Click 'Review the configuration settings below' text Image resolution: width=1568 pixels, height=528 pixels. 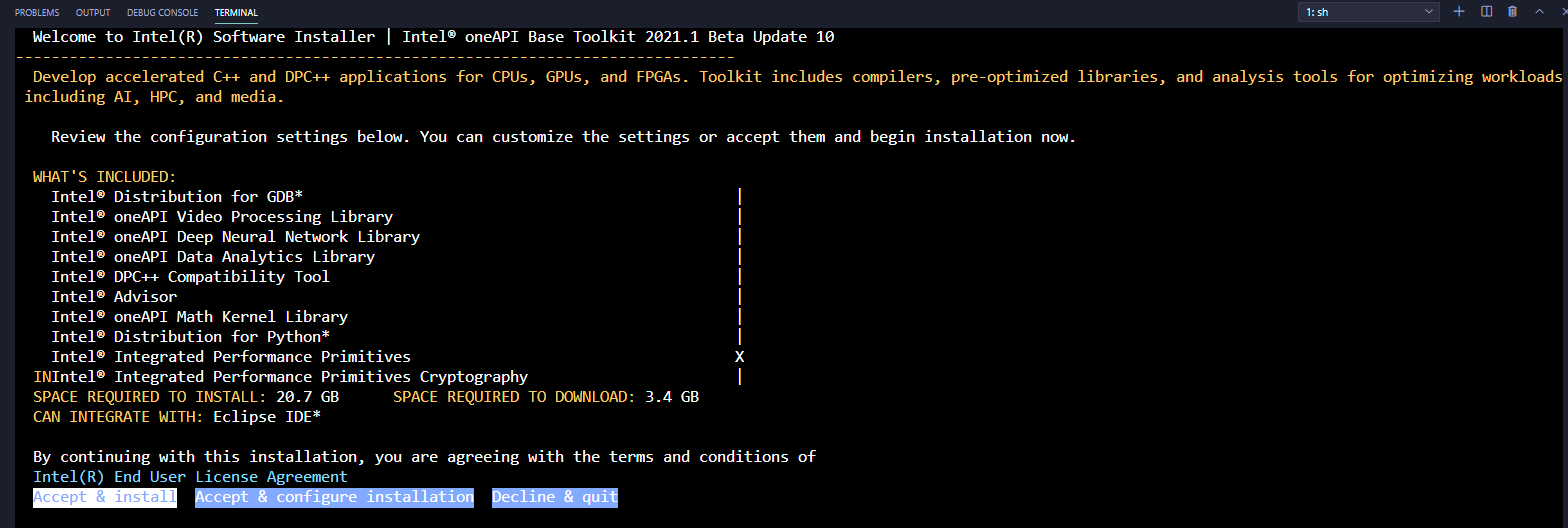click(x=231, y=137)
